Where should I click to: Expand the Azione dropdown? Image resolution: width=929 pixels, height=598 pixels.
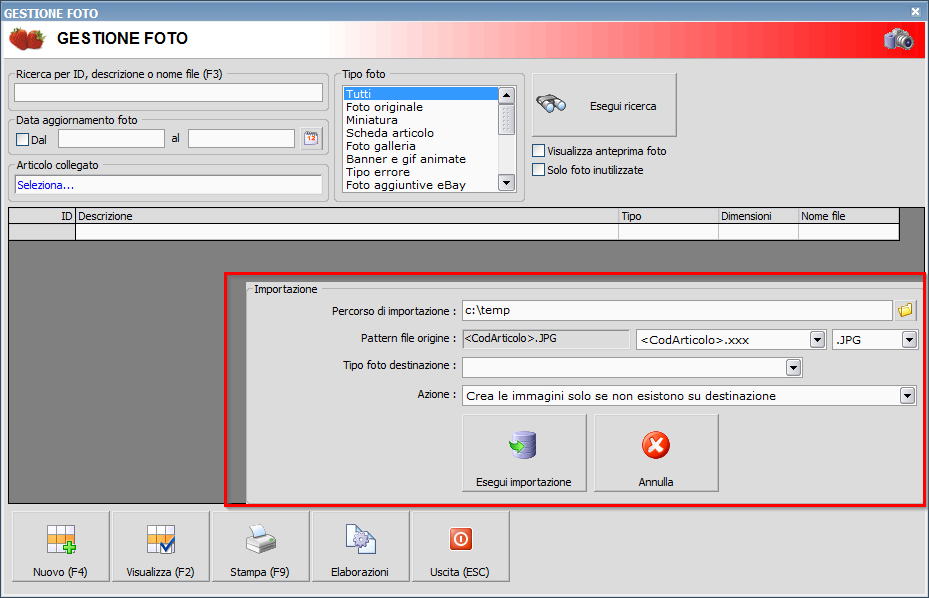[907, 395]
